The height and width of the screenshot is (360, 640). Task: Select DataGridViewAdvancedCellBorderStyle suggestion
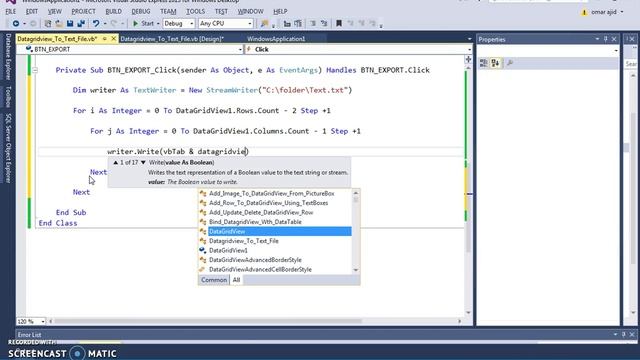260,269
